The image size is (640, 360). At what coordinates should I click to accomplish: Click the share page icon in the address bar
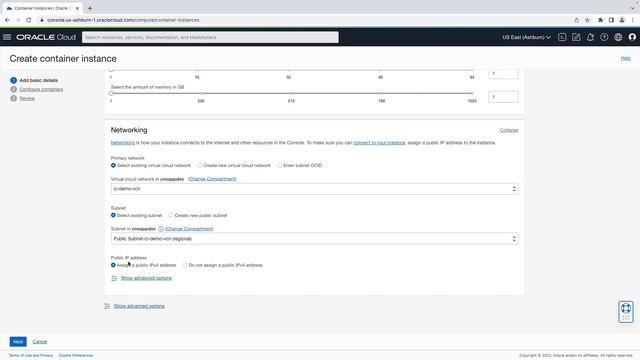pos(577,20)
